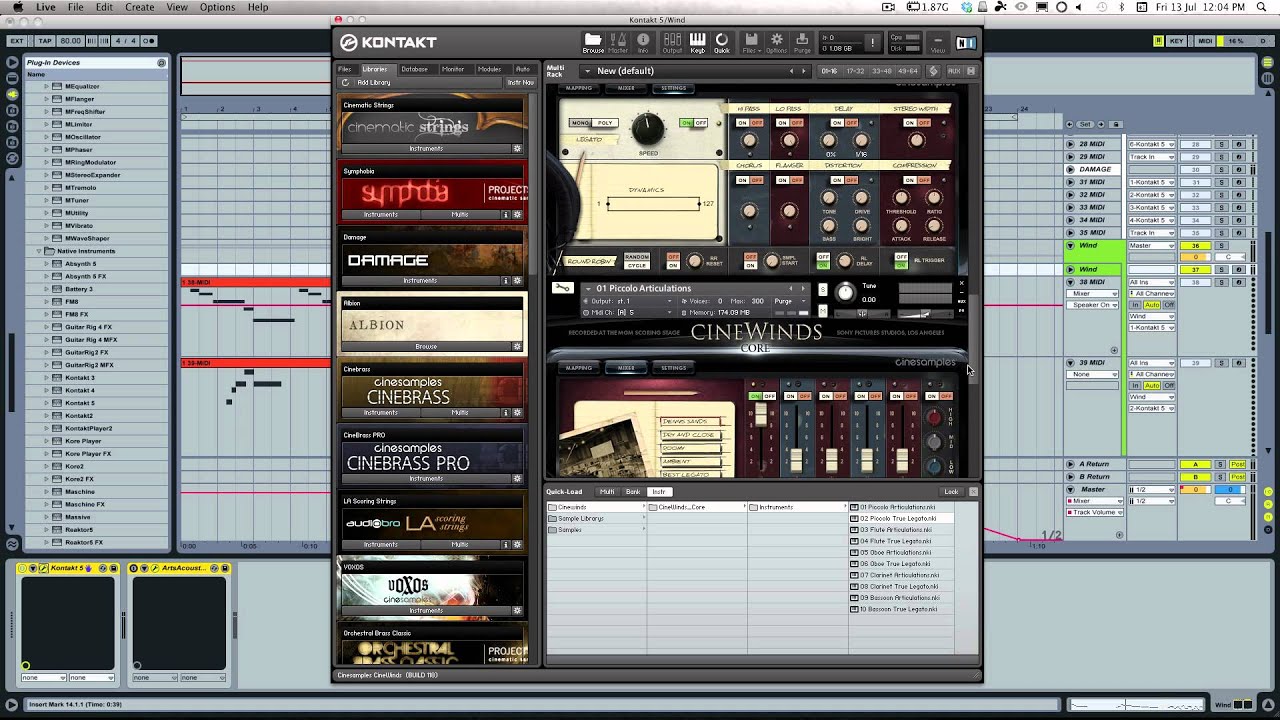
Task: Click the Native Instruments NI logo
Action: (x=966, y=43)
